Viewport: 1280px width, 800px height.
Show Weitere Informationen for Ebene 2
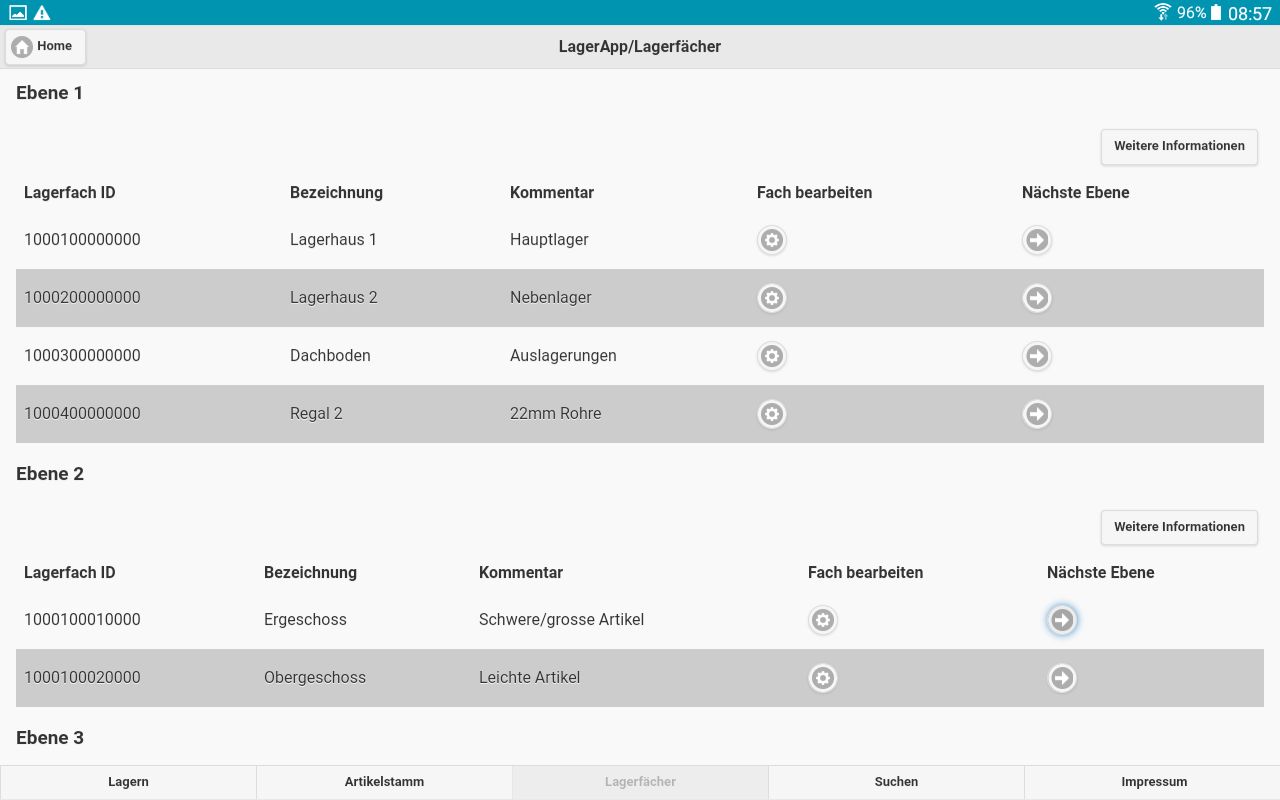(1179, 527)
